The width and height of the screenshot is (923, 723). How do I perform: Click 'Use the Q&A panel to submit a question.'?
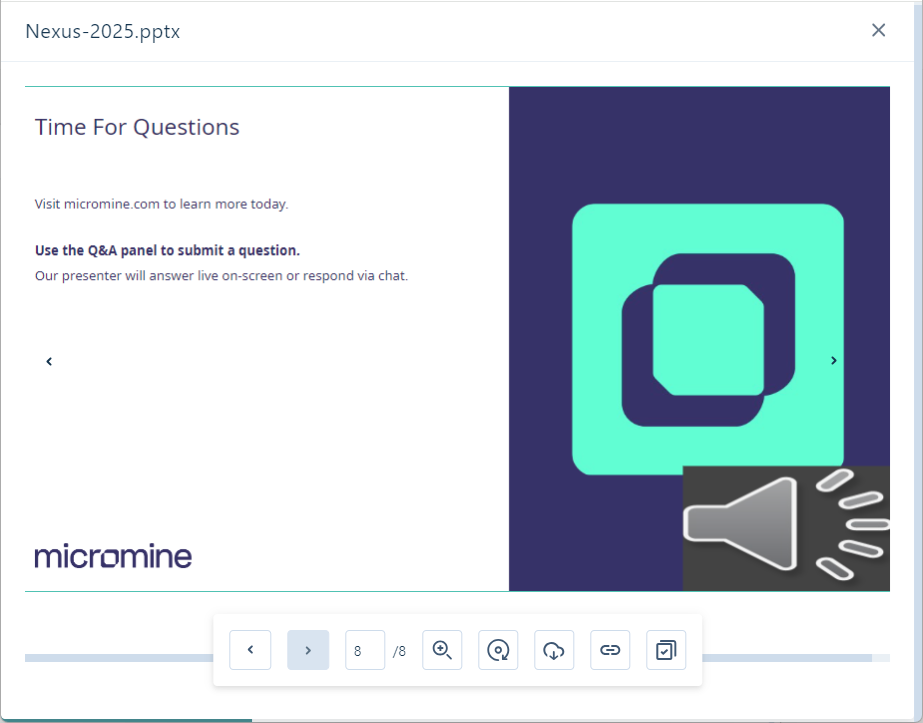(167, 250)
